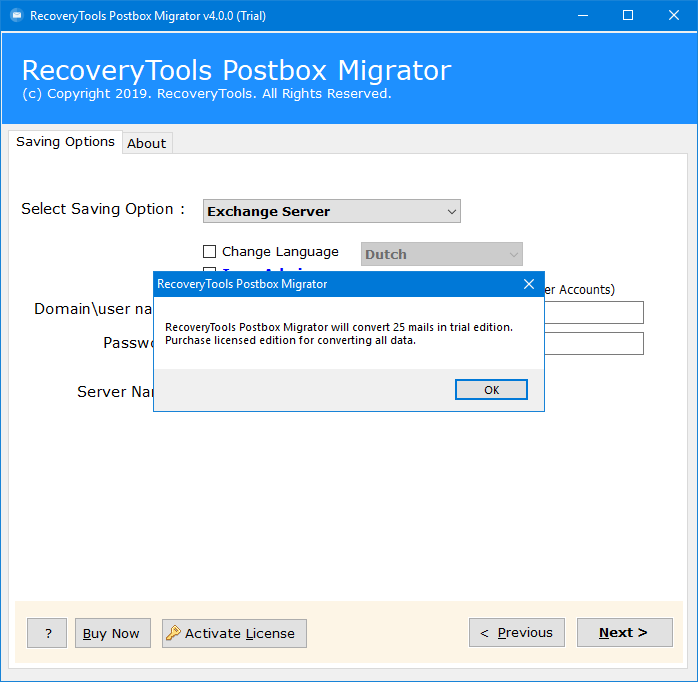The width and height of the screenshot is (698, 682).
Task: Open the Select Saving Option dropdown
Action: [x=332, y=211]
